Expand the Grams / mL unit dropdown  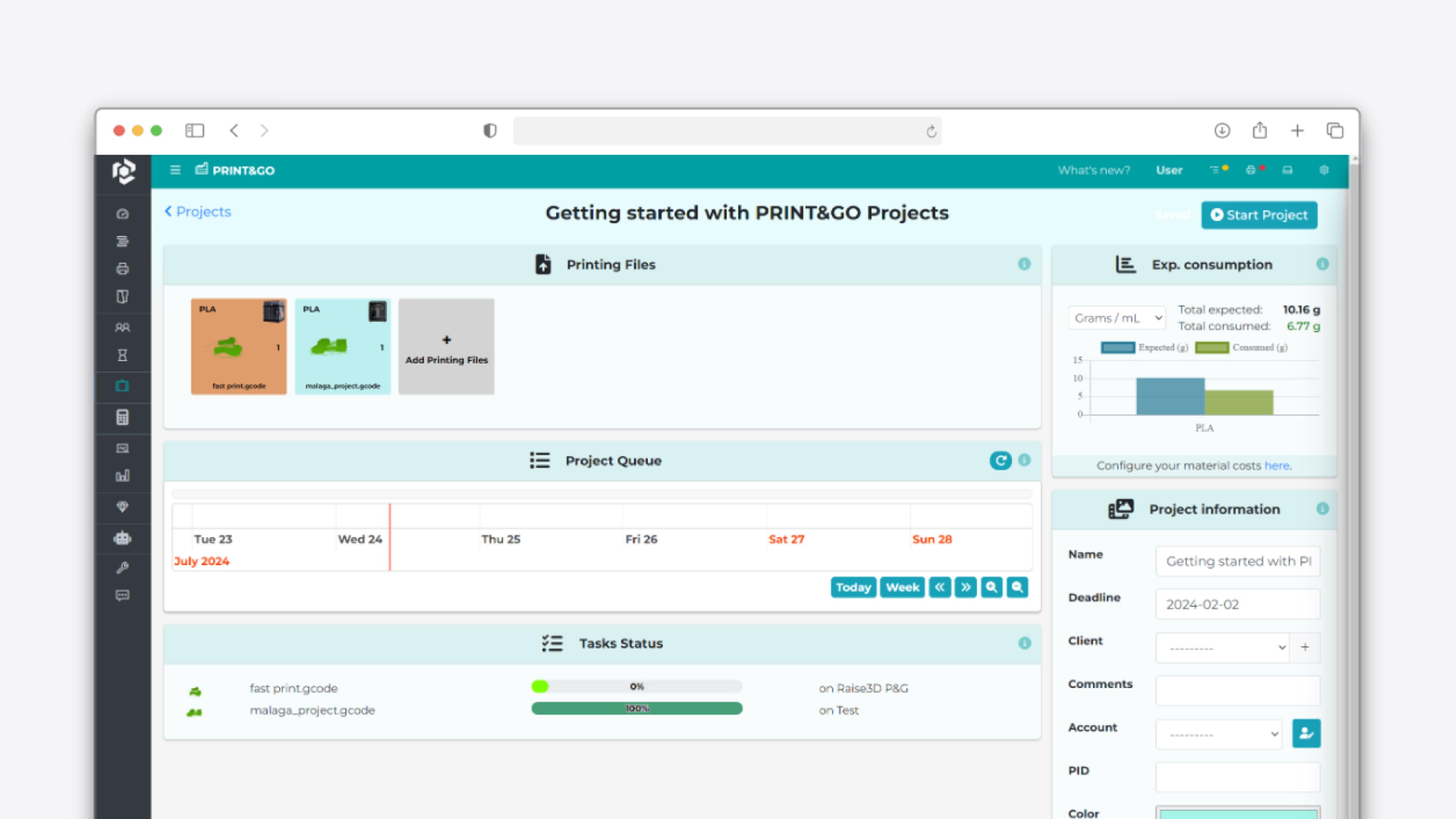point(1117,318)
